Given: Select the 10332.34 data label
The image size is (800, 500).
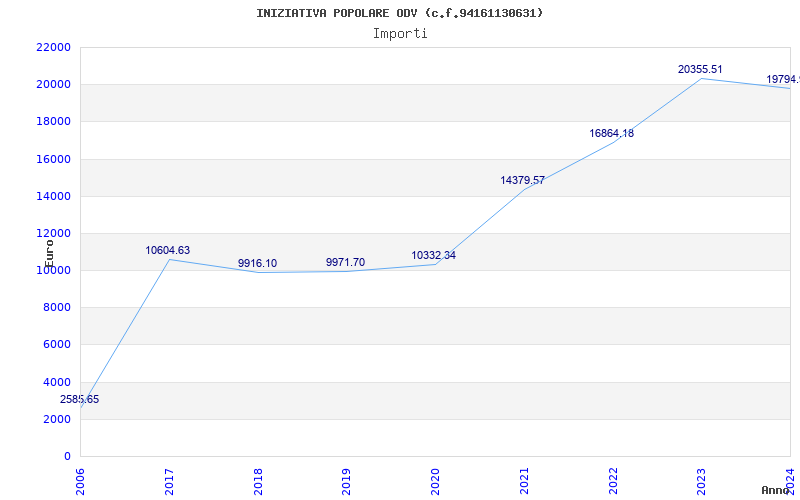Looking at the screenshot, I should point(434,255).
